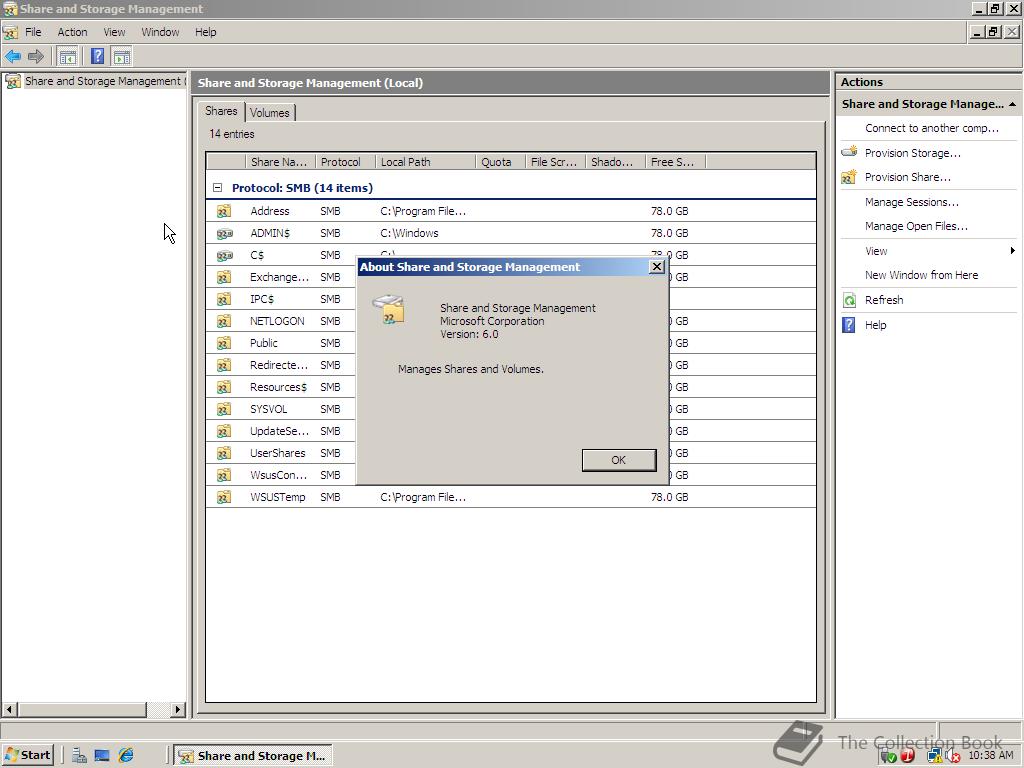
Task: Click the Forward arrow toolbar icon
Action: [x=36, y=57]
